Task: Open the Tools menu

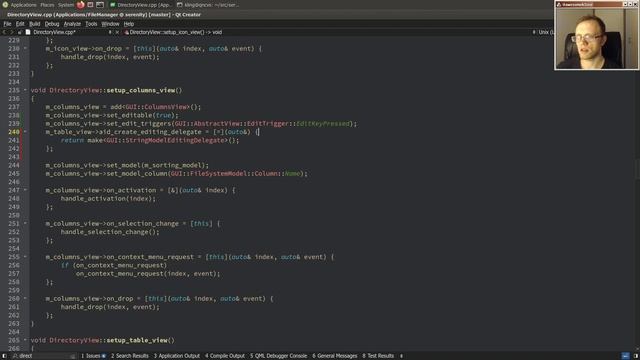Action: [91, 24]
